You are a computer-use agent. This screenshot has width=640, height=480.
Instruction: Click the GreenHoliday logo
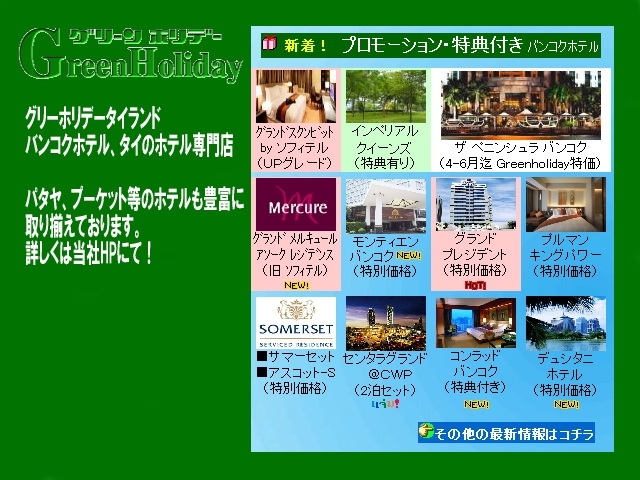click(x=131, y=54)
